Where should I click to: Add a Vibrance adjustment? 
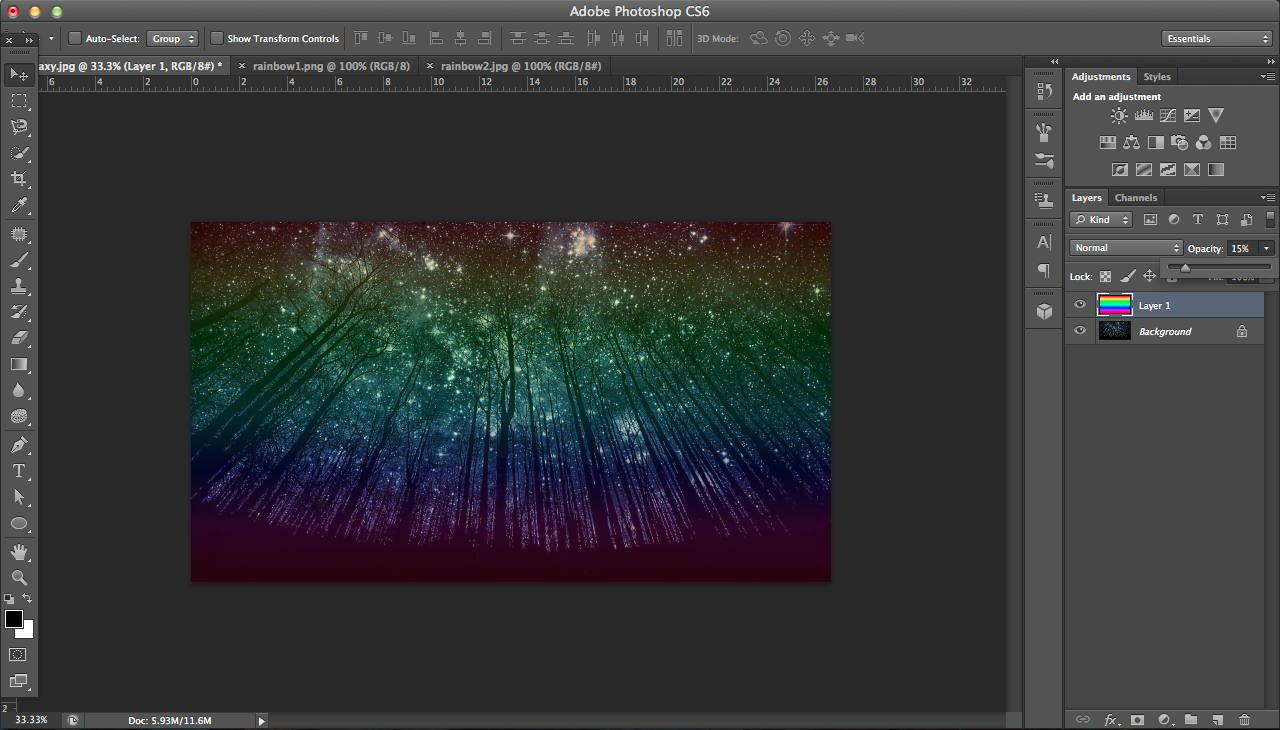point(1216,116)
